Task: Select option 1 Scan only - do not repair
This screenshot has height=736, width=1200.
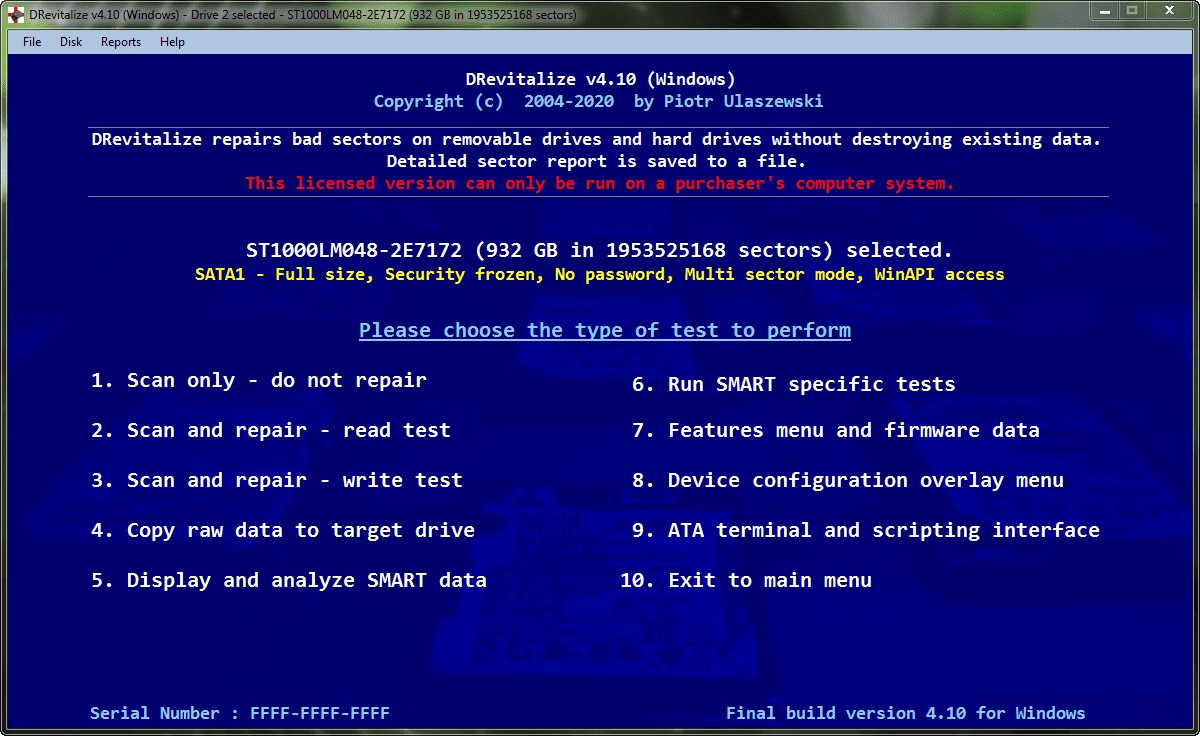Action: [x=259, y=381]
